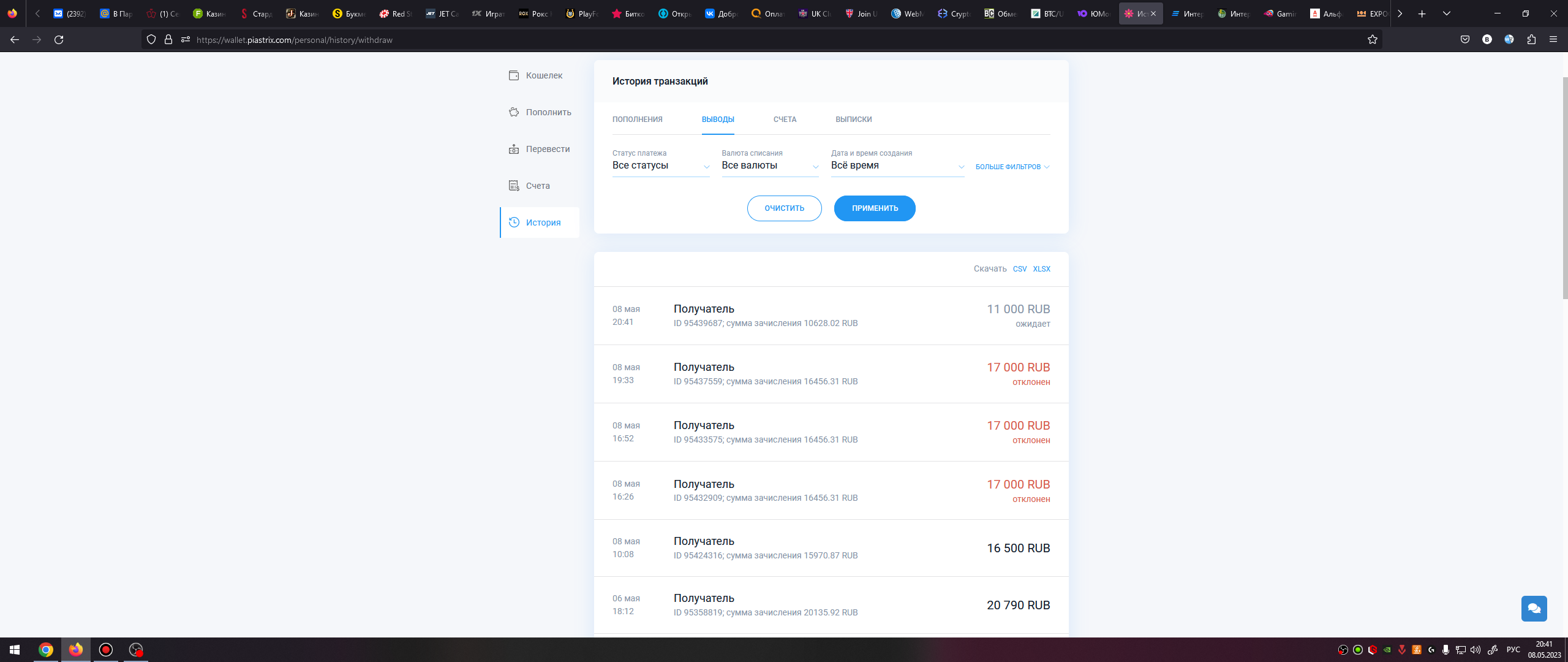Switch to the Пополнения tab

pyautogui.click(x=637, y=120)
